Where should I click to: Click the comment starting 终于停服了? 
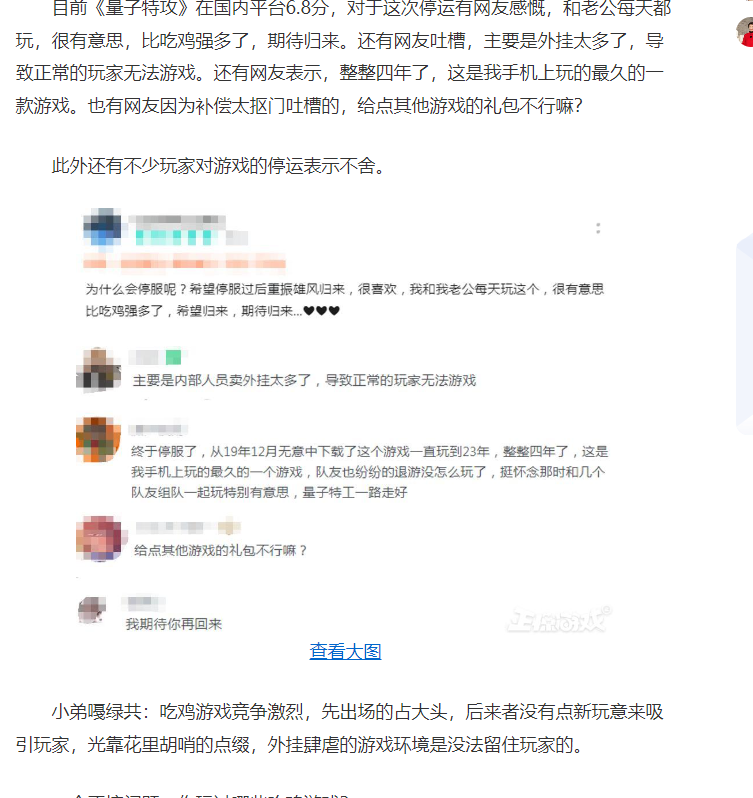pos(369,472)
